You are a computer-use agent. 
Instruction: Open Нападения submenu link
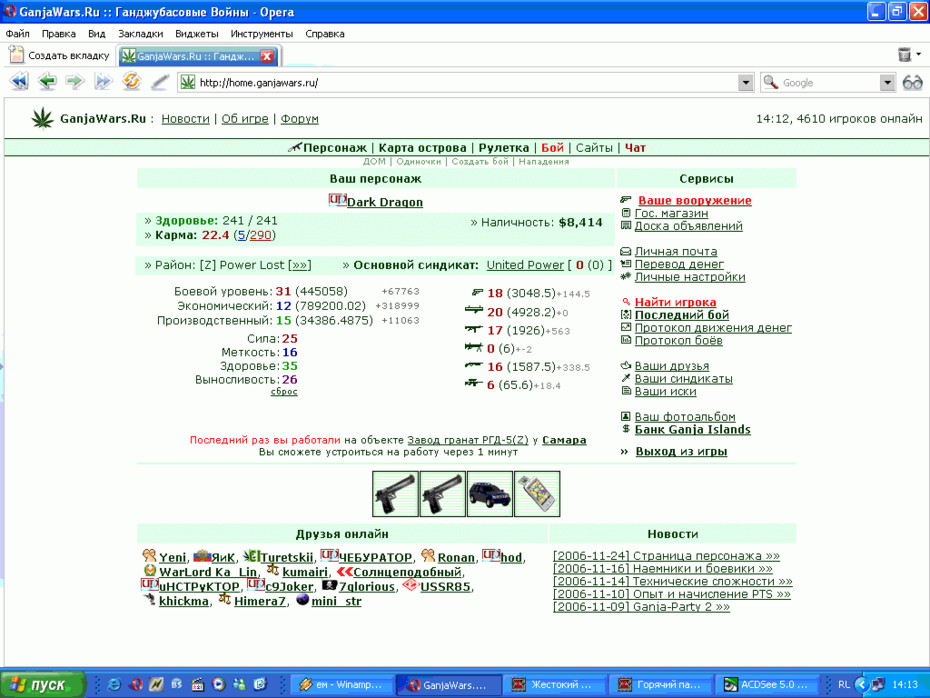543,161
